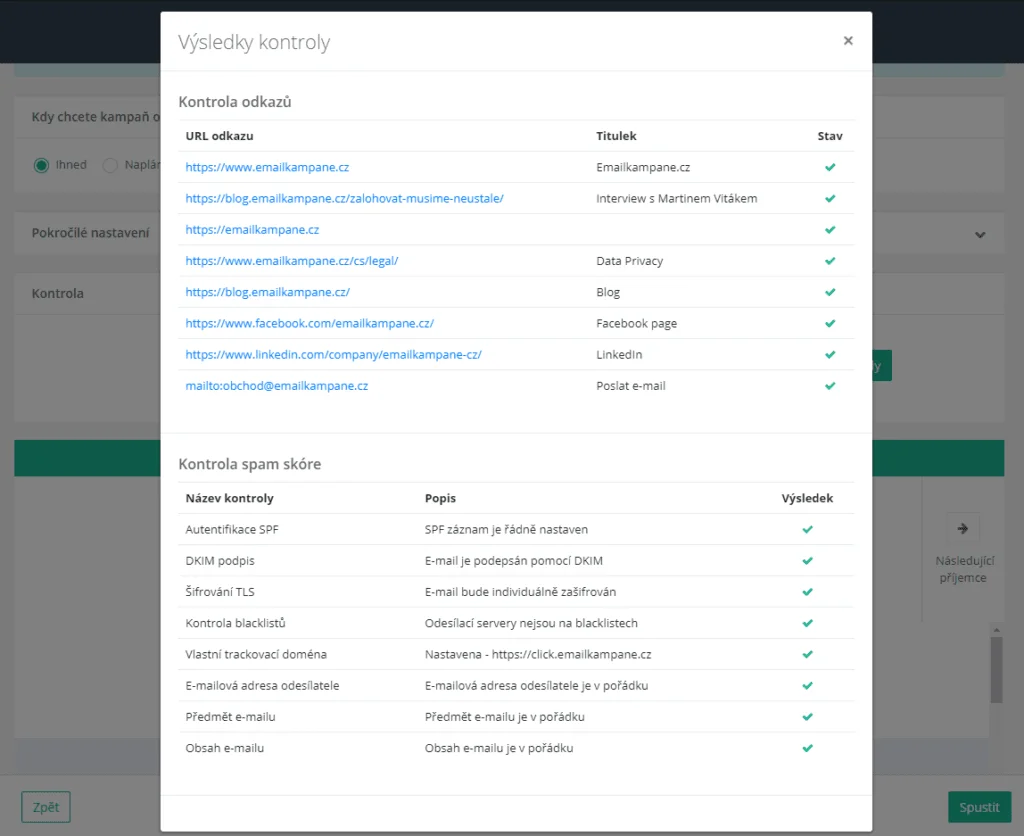Screen dimensions: 1024x836
Task: Open the LinkedIn company link
Action: (x=334, y=355)
